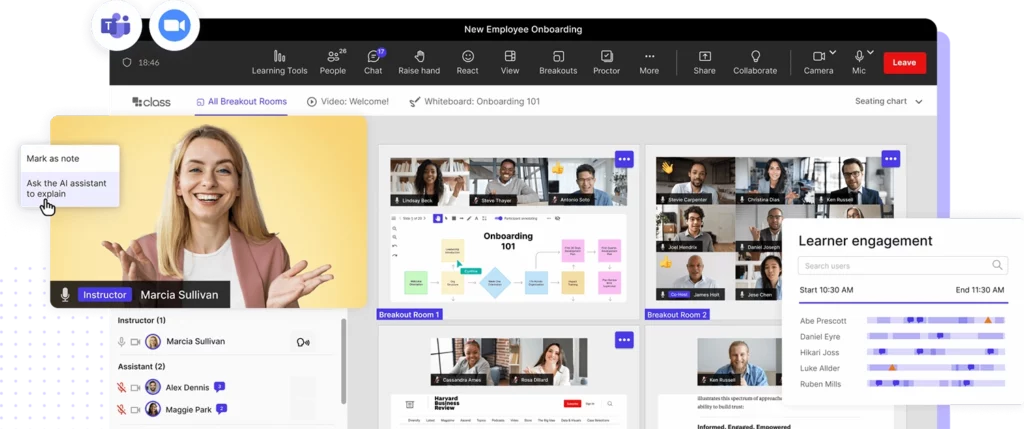Unmute Alex Dennis's microphone
The height and width of the screenshot is (429, 1024).
click(122, 387)
